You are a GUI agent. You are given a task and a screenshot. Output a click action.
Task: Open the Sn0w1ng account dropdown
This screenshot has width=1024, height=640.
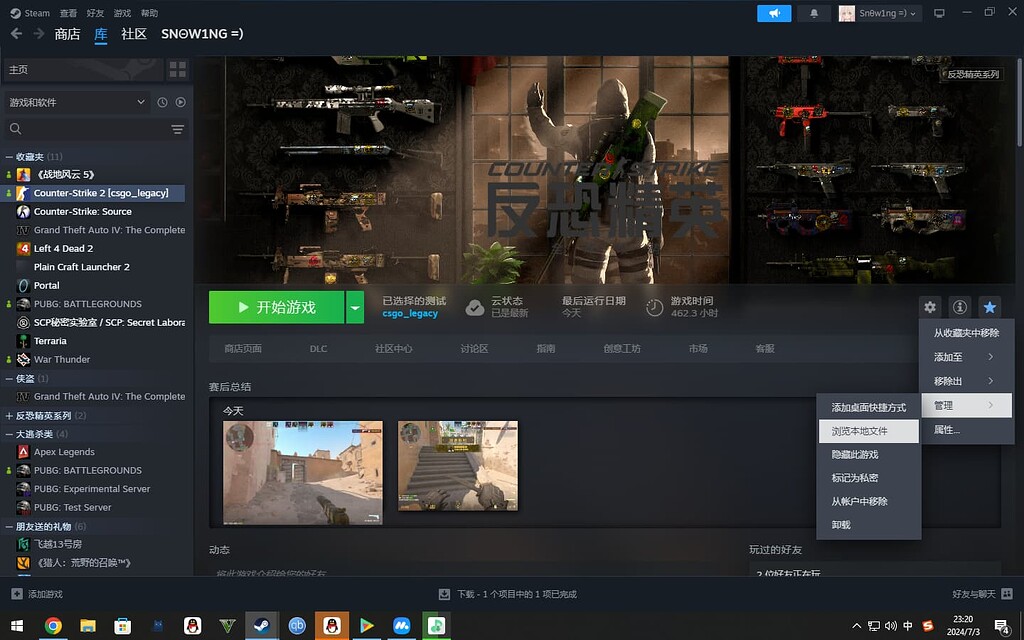click(880, 13)
